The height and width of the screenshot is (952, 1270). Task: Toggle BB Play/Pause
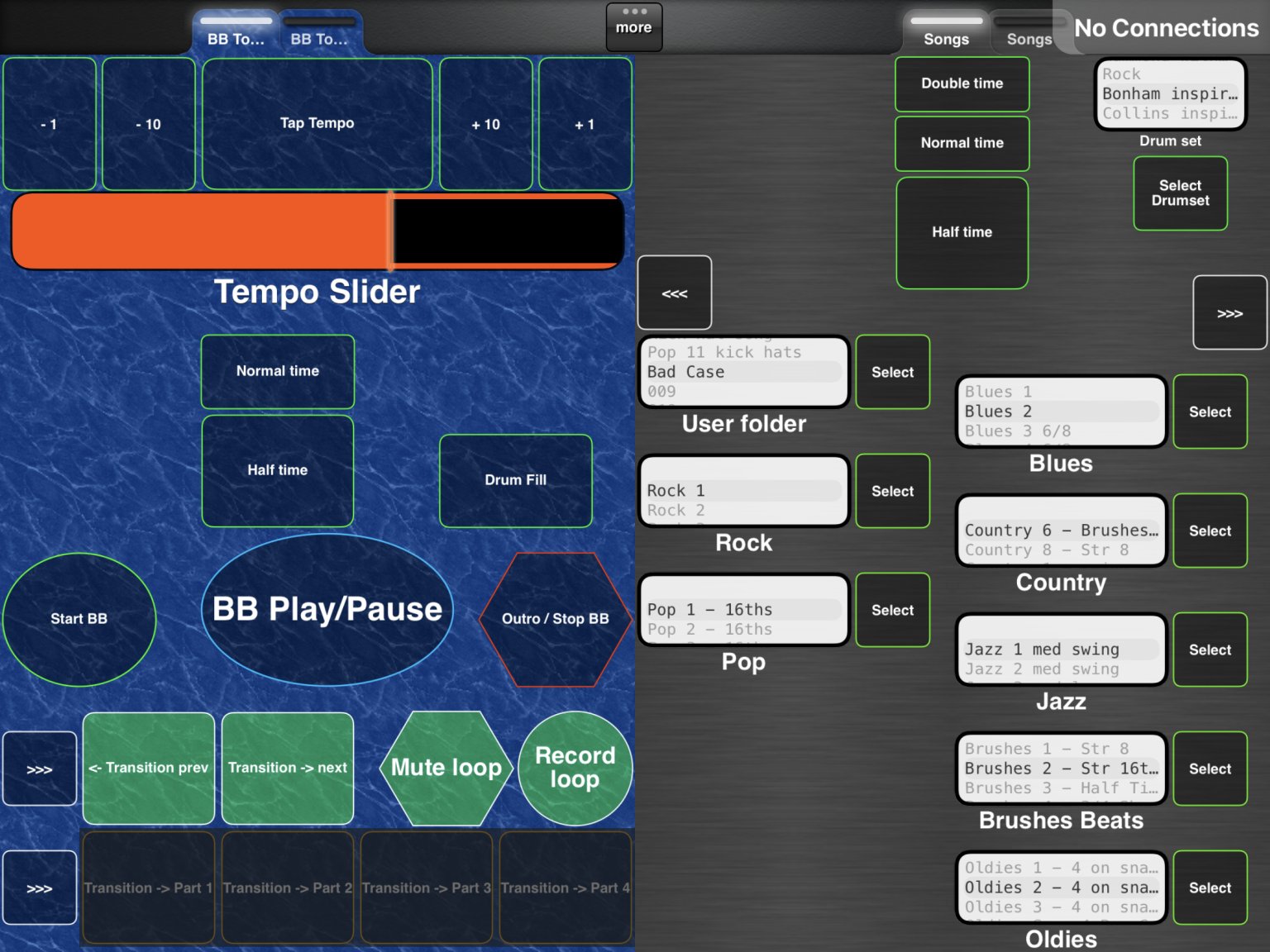pyautogui.click(x=327, y=610)
